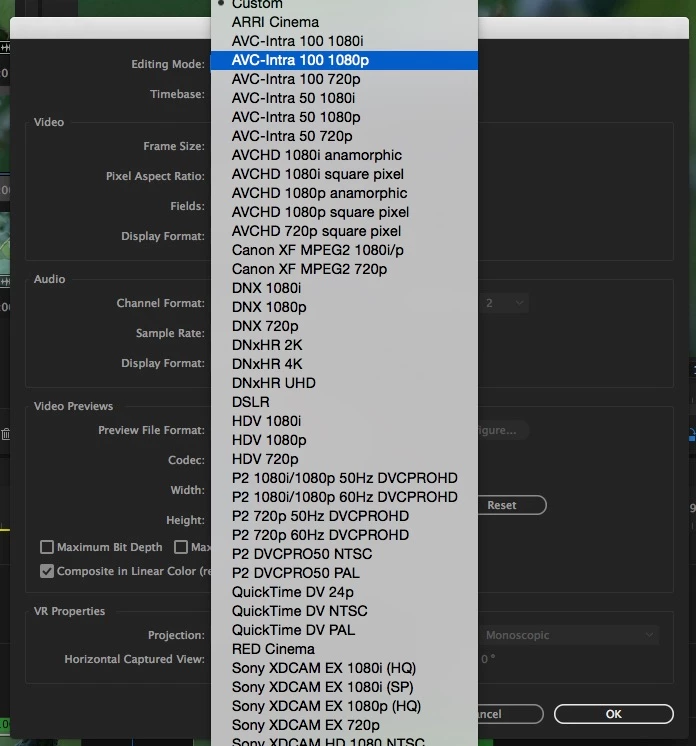Uncheck Composite in Linear Color
The image size is (696, 746).
point(47,571)
